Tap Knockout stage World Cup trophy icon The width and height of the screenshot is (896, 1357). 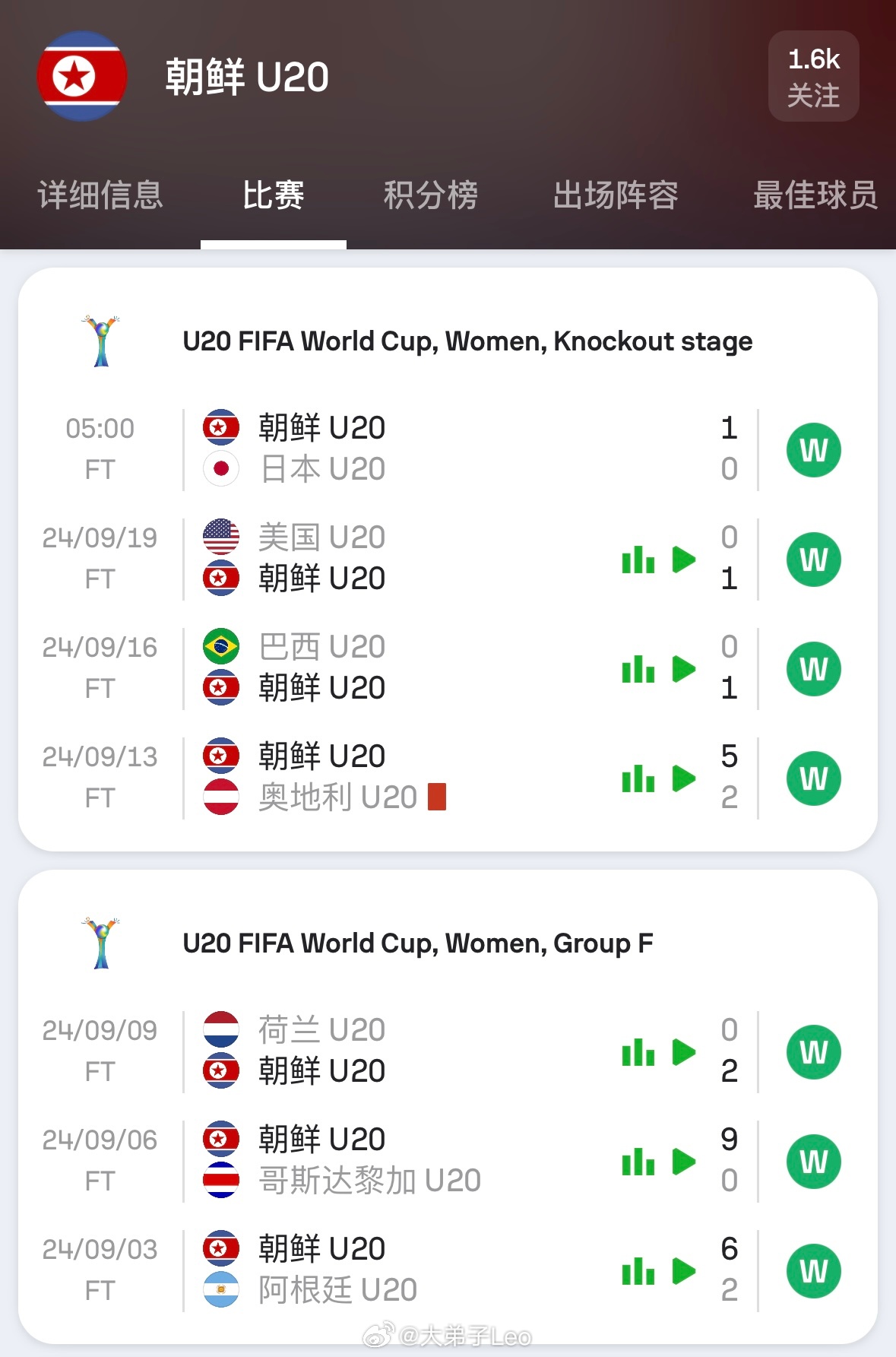(101, 341)
